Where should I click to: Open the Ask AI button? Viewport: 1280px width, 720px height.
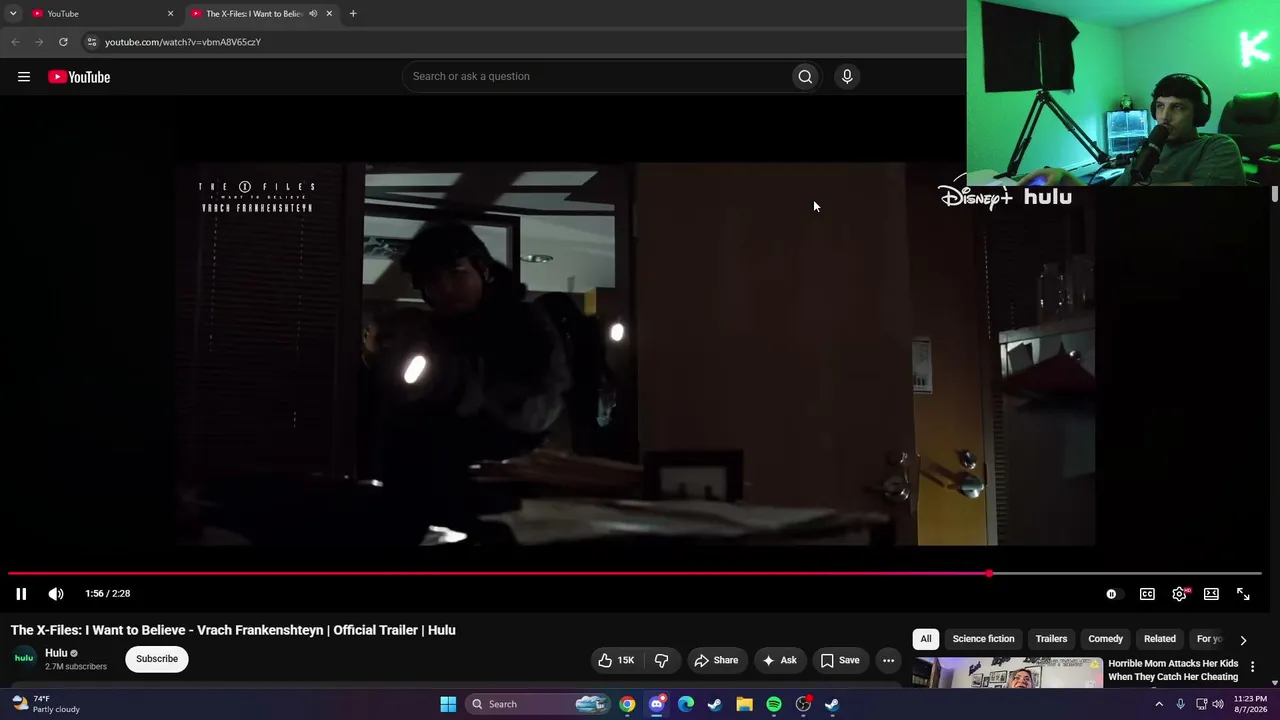[x=779, y=660]
